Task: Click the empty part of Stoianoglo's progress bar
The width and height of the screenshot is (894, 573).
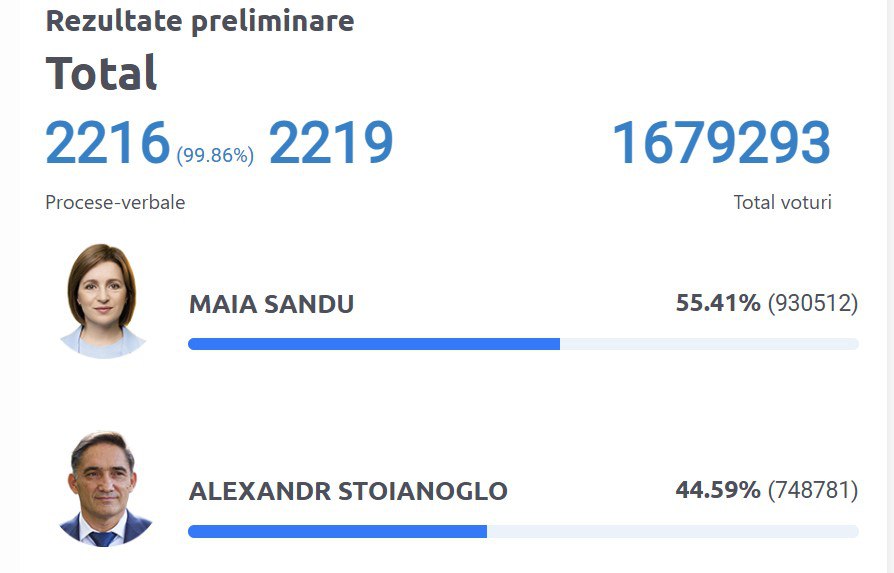Action: (672, 532)
